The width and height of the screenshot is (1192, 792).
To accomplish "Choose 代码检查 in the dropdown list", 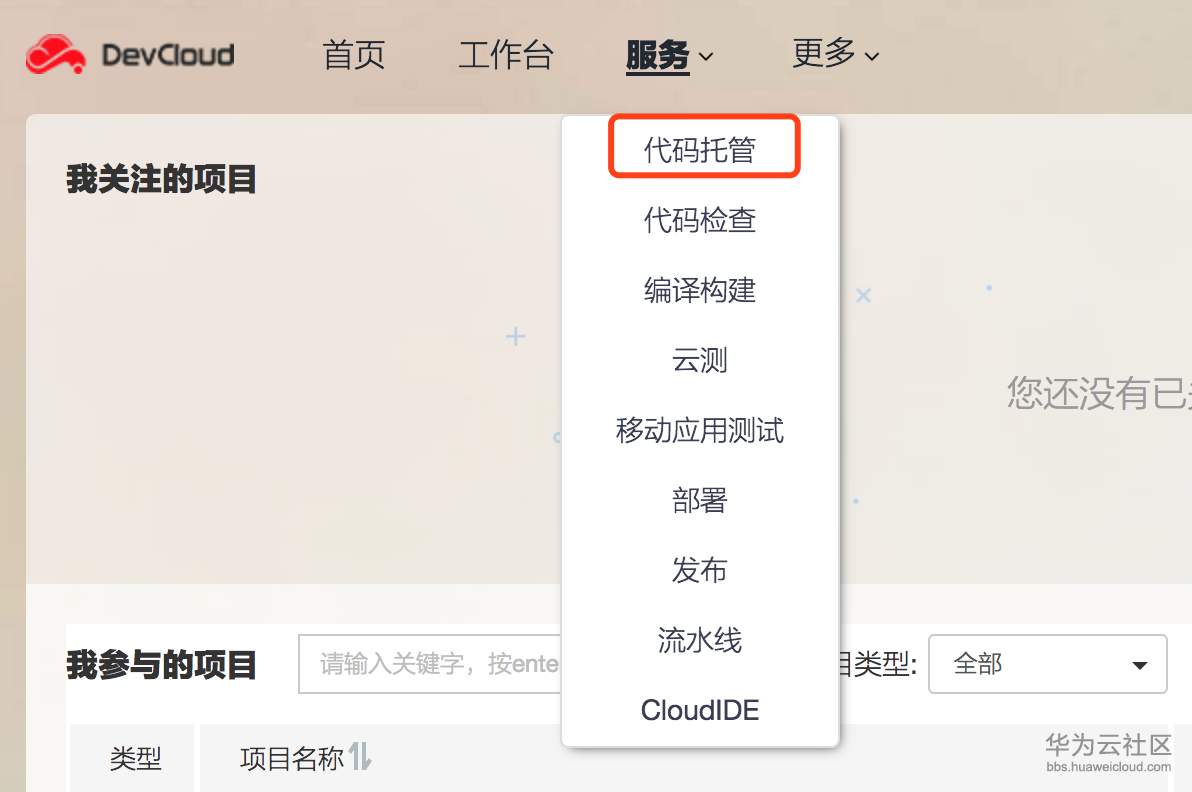I will (x=700, y=220).
